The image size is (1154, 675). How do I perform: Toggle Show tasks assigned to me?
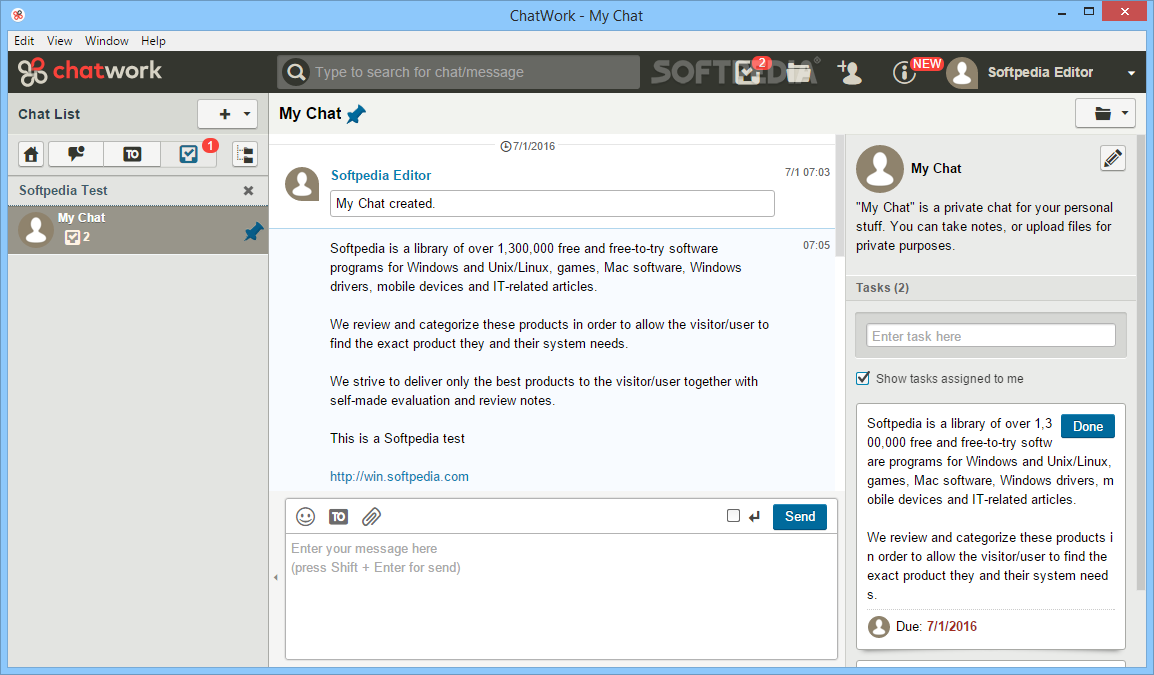click(x=863, y=378)
